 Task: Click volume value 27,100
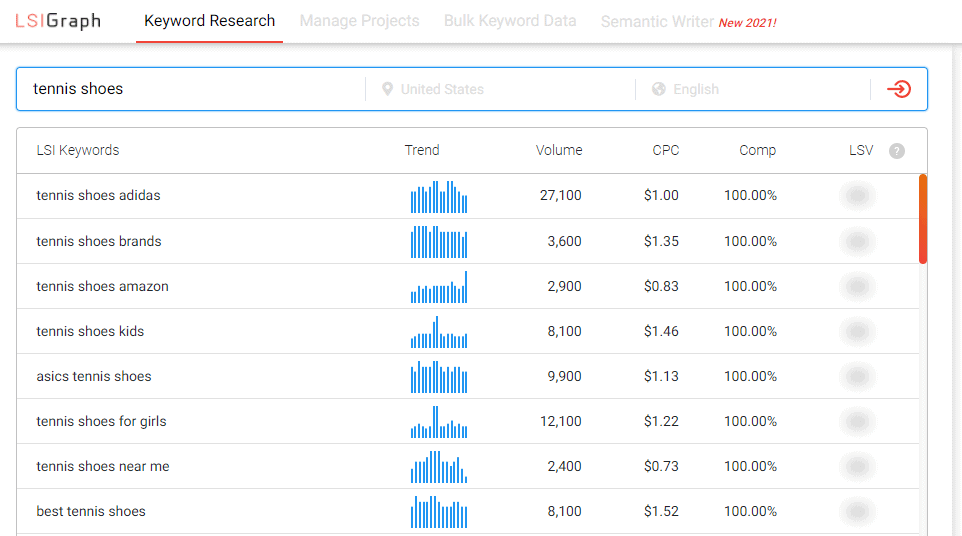tap(561, 196)
